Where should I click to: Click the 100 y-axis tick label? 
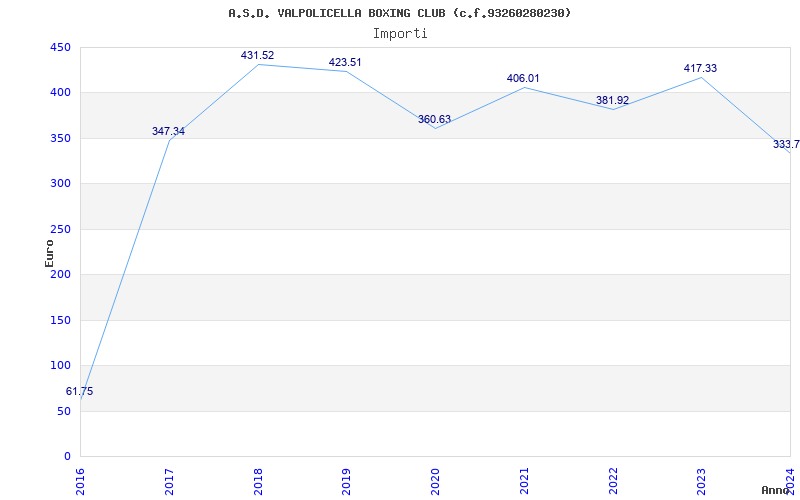[60, 365]
